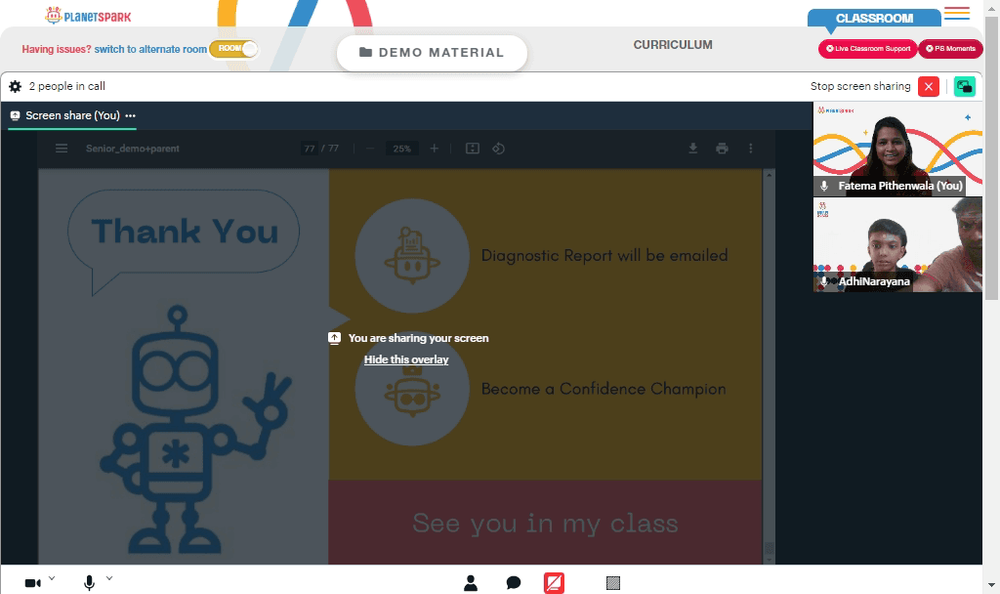The width and height of the screenshot is (1000, 594).
Task: Zoom out PDF with minus icon
Action: 370,149
